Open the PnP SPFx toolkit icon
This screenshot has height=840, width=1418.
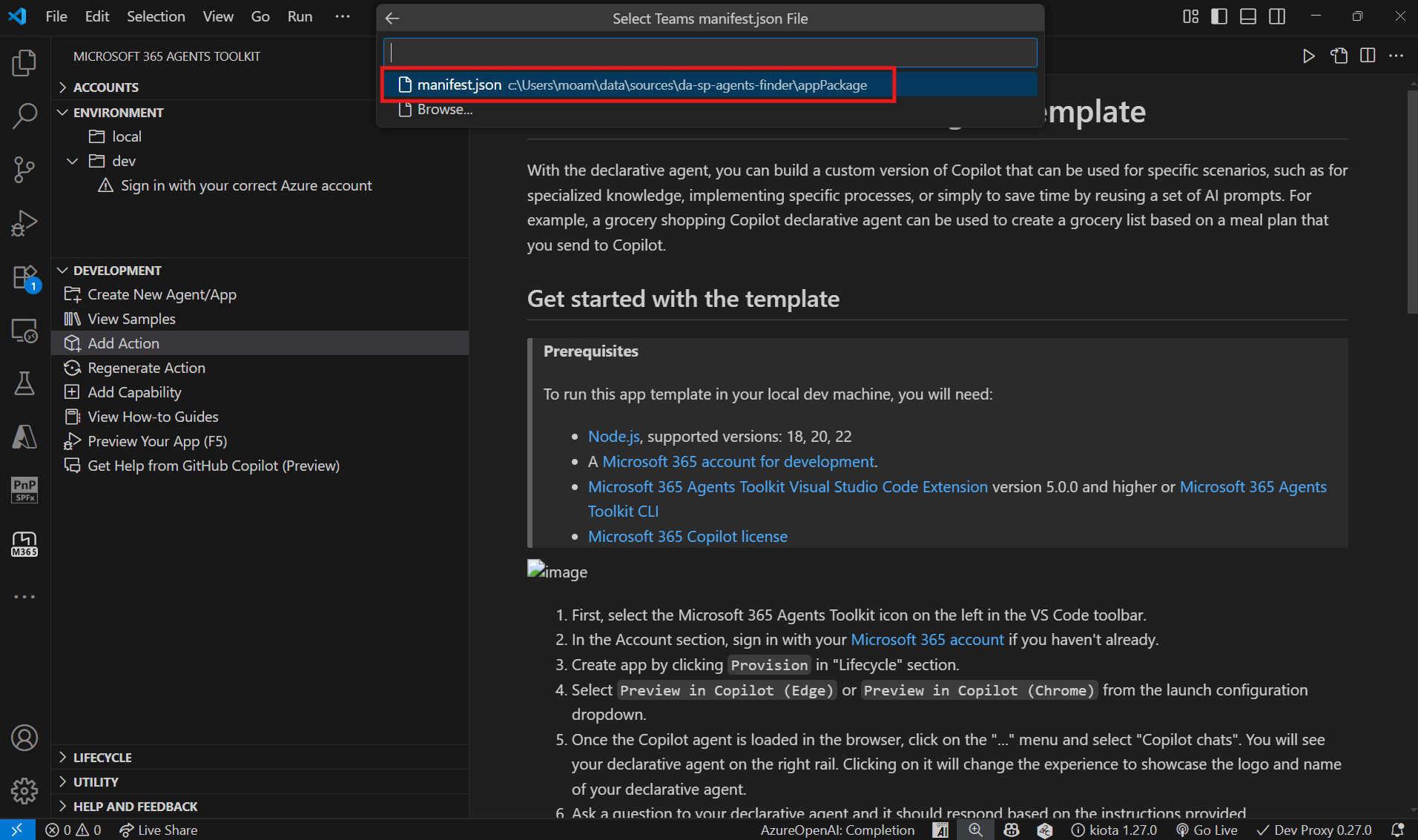pos(24,490)
